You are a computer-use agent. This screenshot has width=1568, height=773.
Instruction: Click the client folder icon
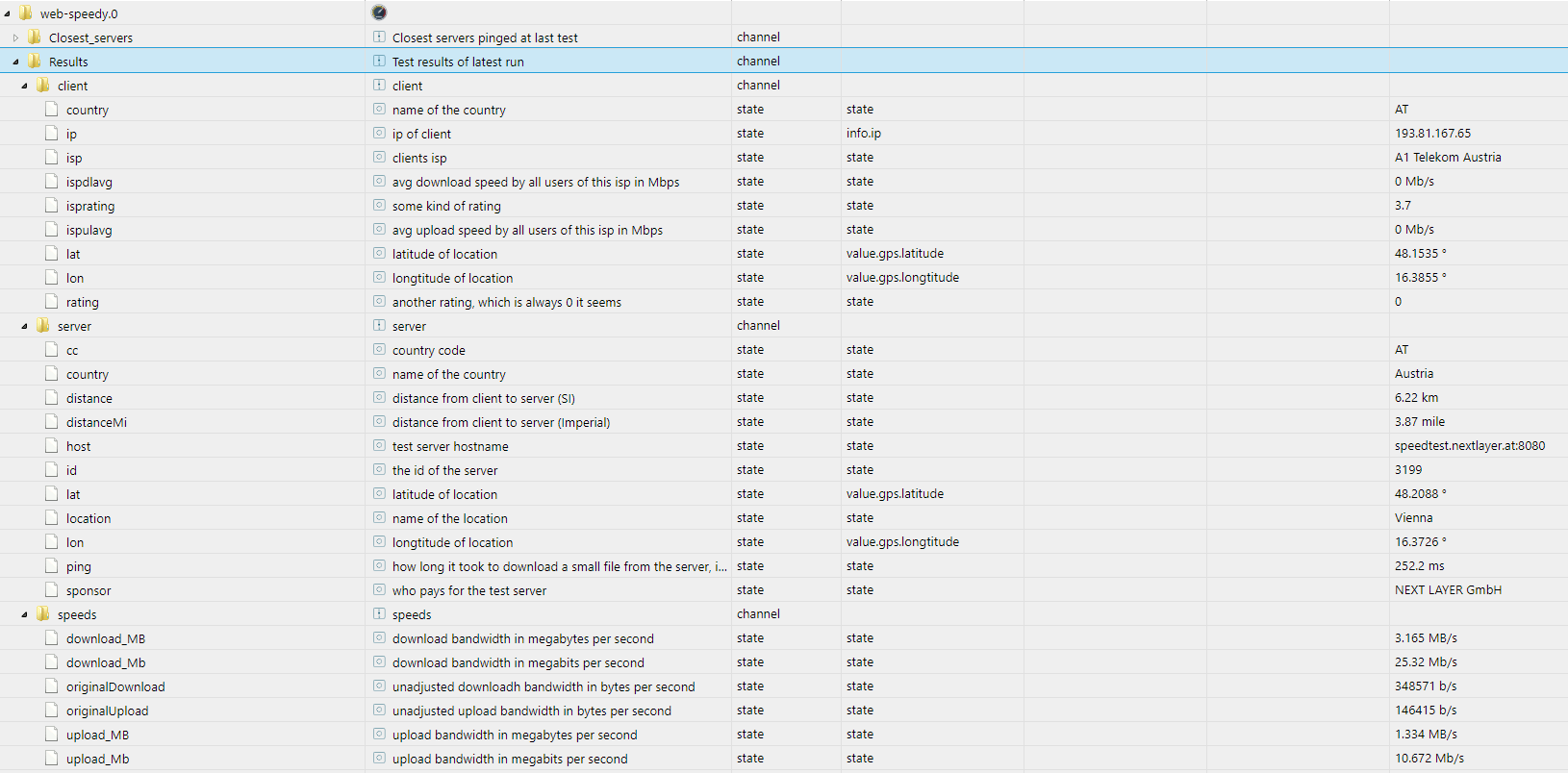pos(43,85)
